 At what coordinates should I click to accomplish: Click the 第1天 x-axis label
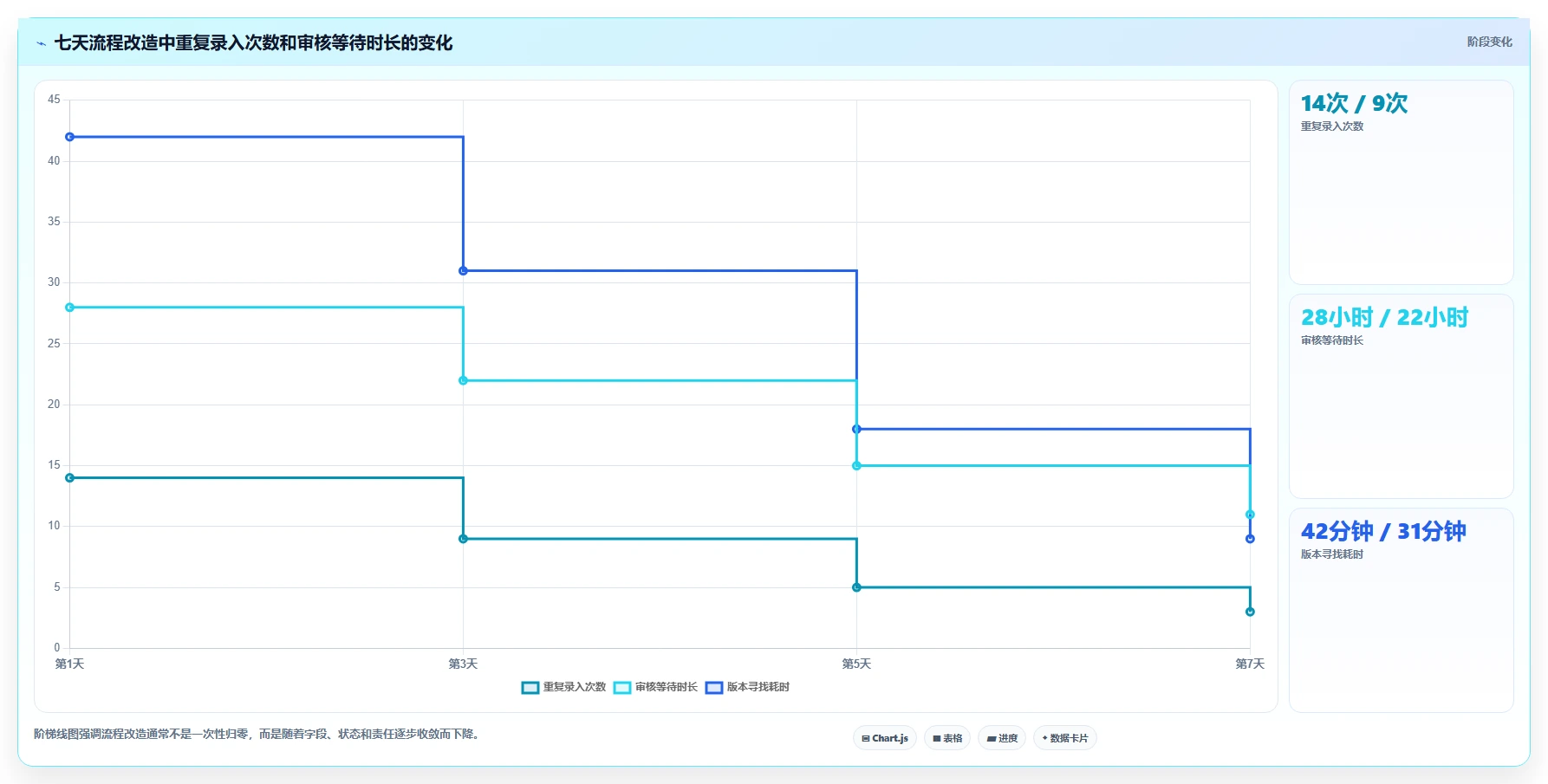(69, 664)
